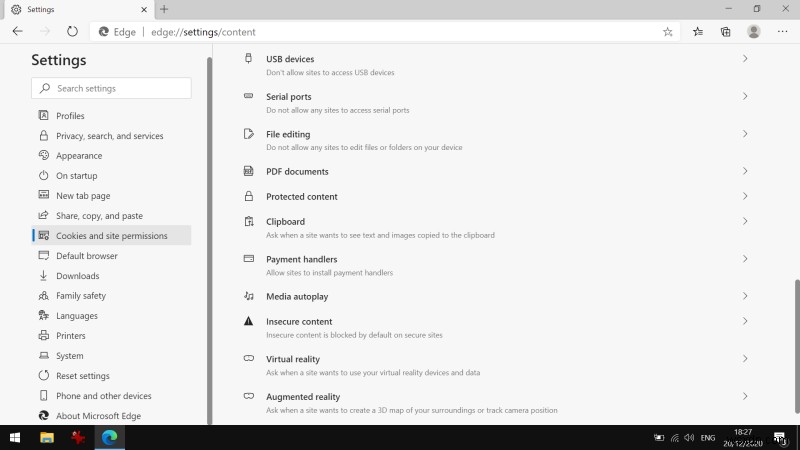Open Family safety settings

111,295
